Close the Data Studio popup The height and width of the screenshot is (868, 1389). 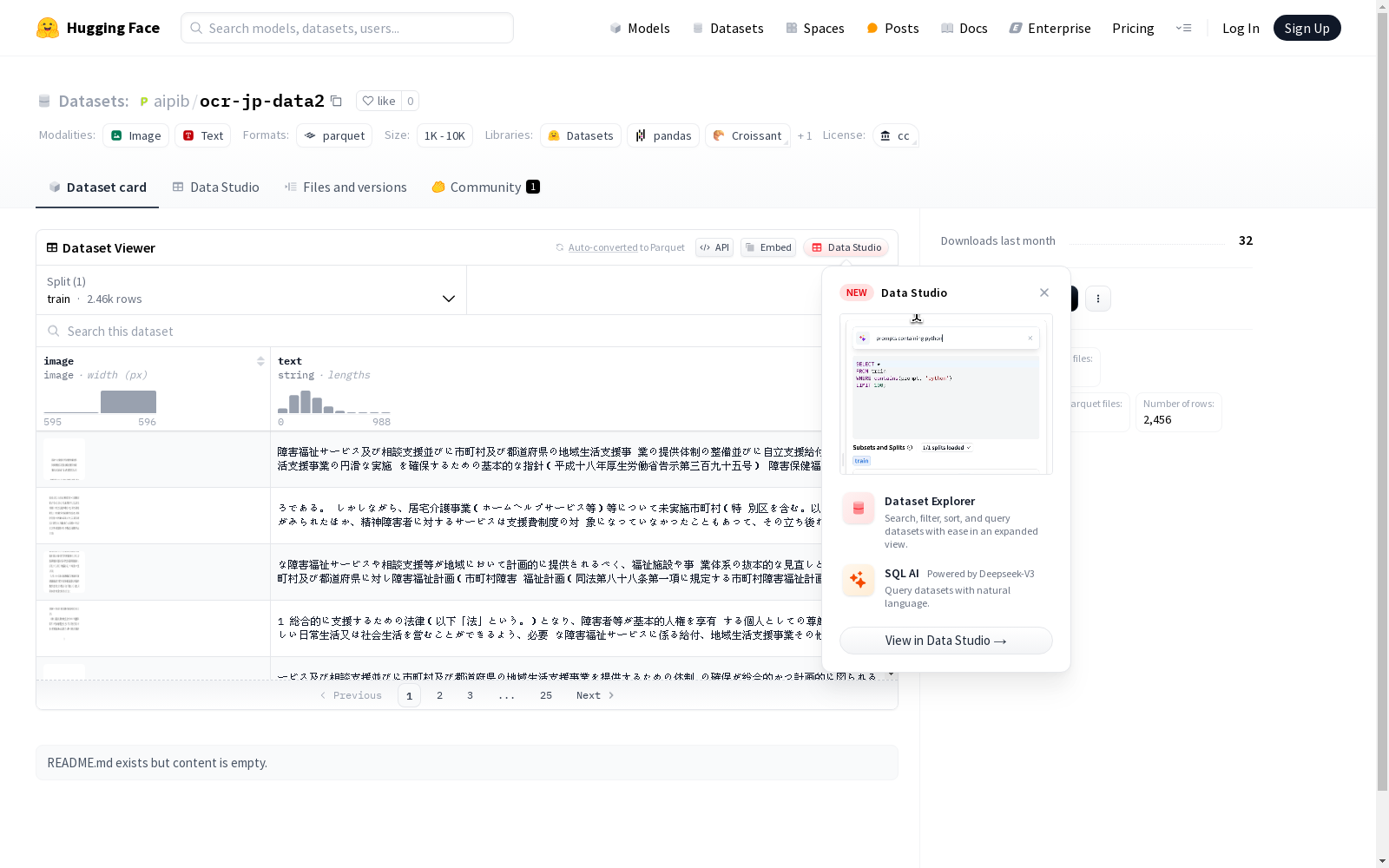1044,293
